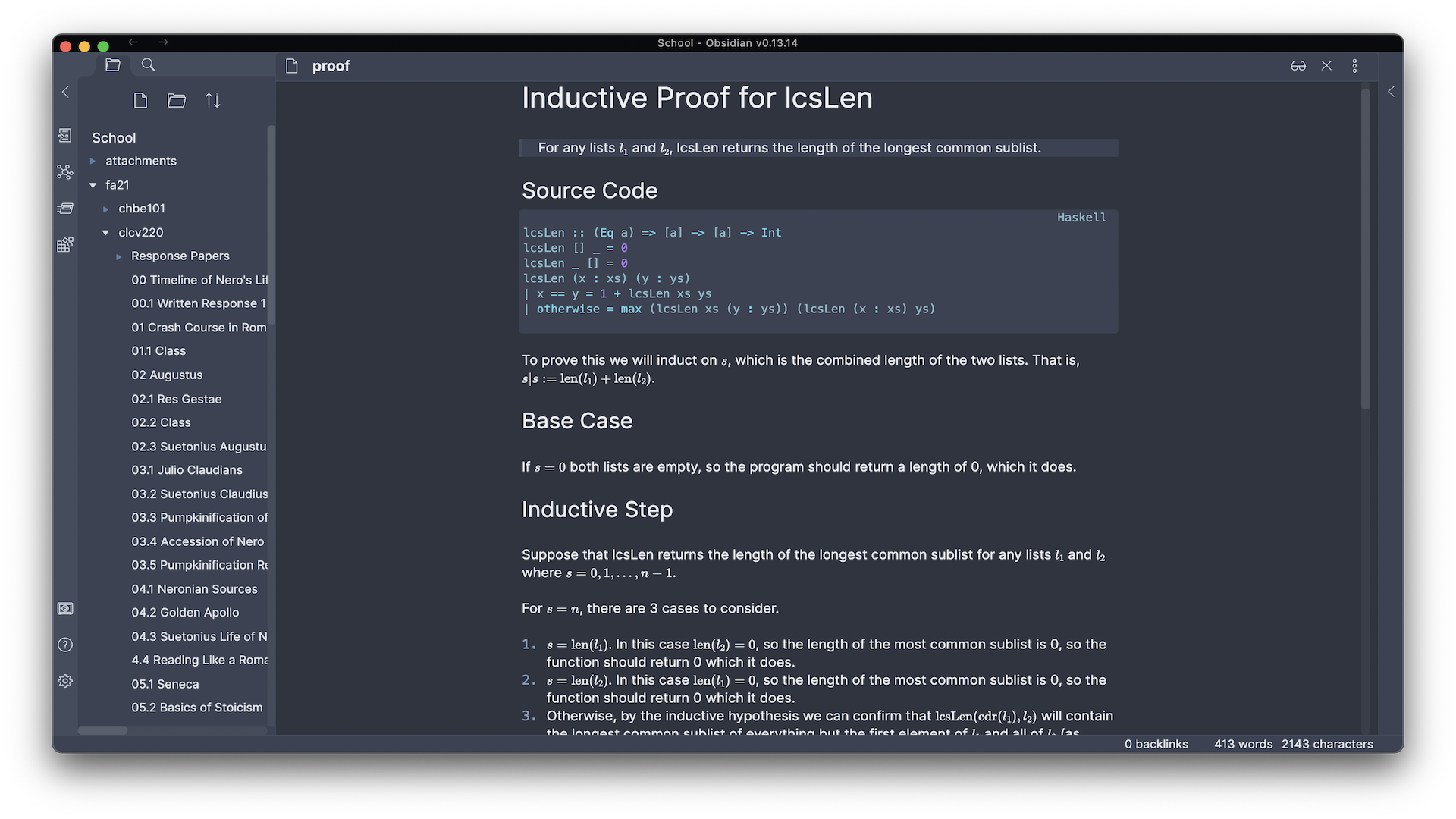Expand the attachments folder

[93, 161]
